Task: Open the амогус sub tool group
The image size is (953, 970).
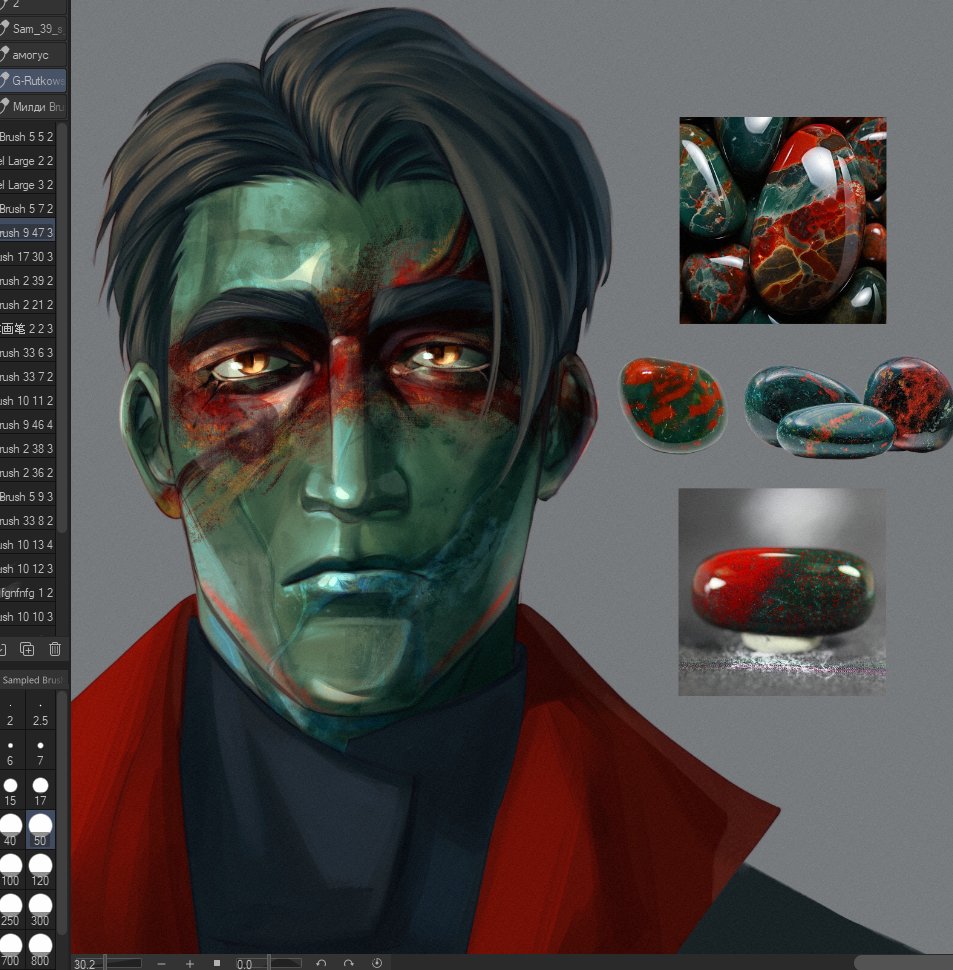Action: [33, 54]
